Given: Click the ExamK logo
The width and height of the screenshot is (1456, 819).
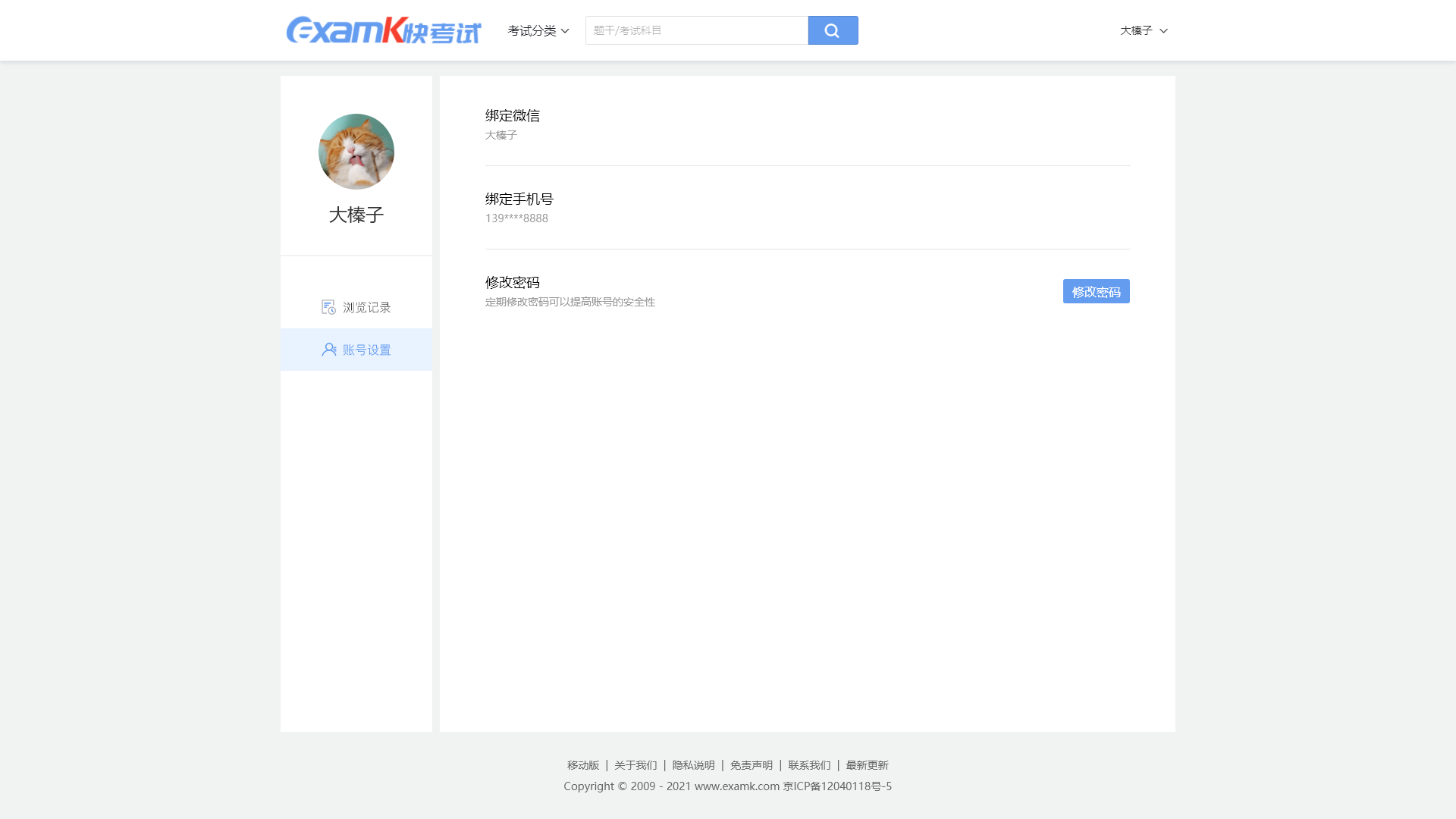Looking at the screenshot, I should point(383,30).
